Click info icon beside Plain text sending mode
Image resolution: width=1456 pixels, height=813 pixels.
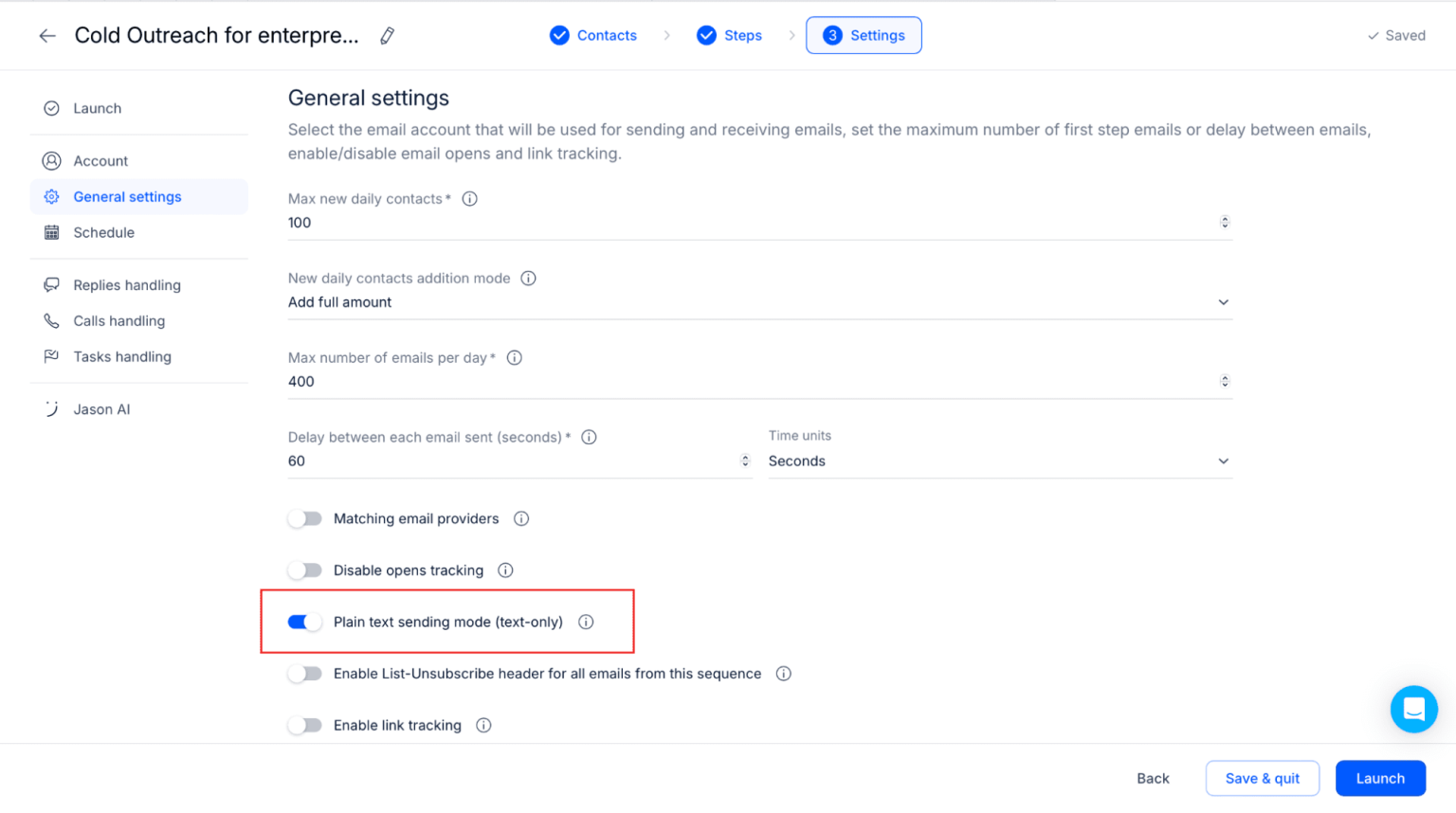tap(586, 622)
